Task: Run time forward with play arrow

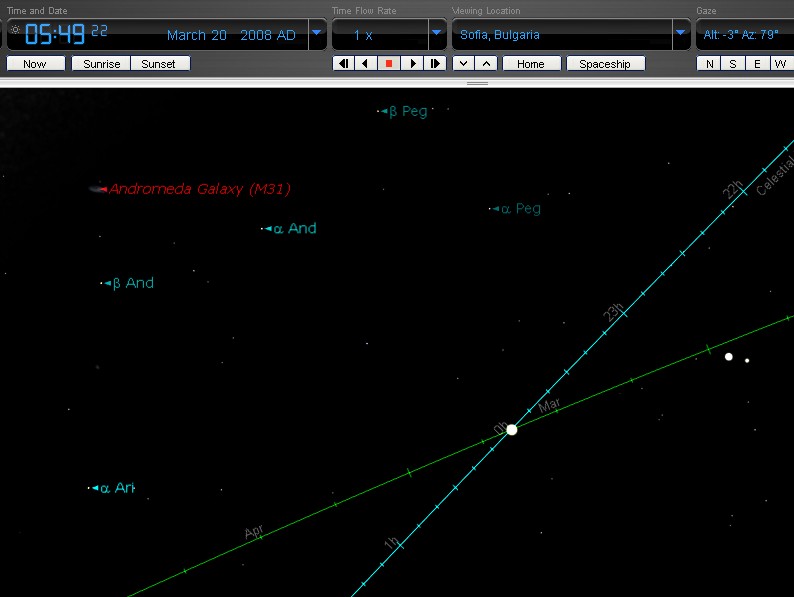Action: point(412,63)
